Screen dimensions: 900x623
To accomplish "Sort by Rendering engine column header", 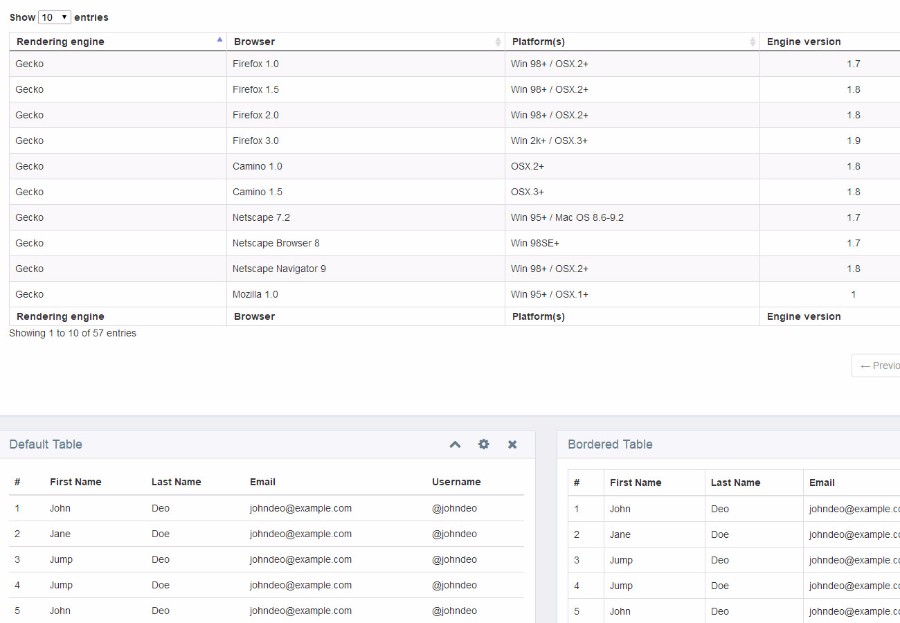I will [118, 41].
